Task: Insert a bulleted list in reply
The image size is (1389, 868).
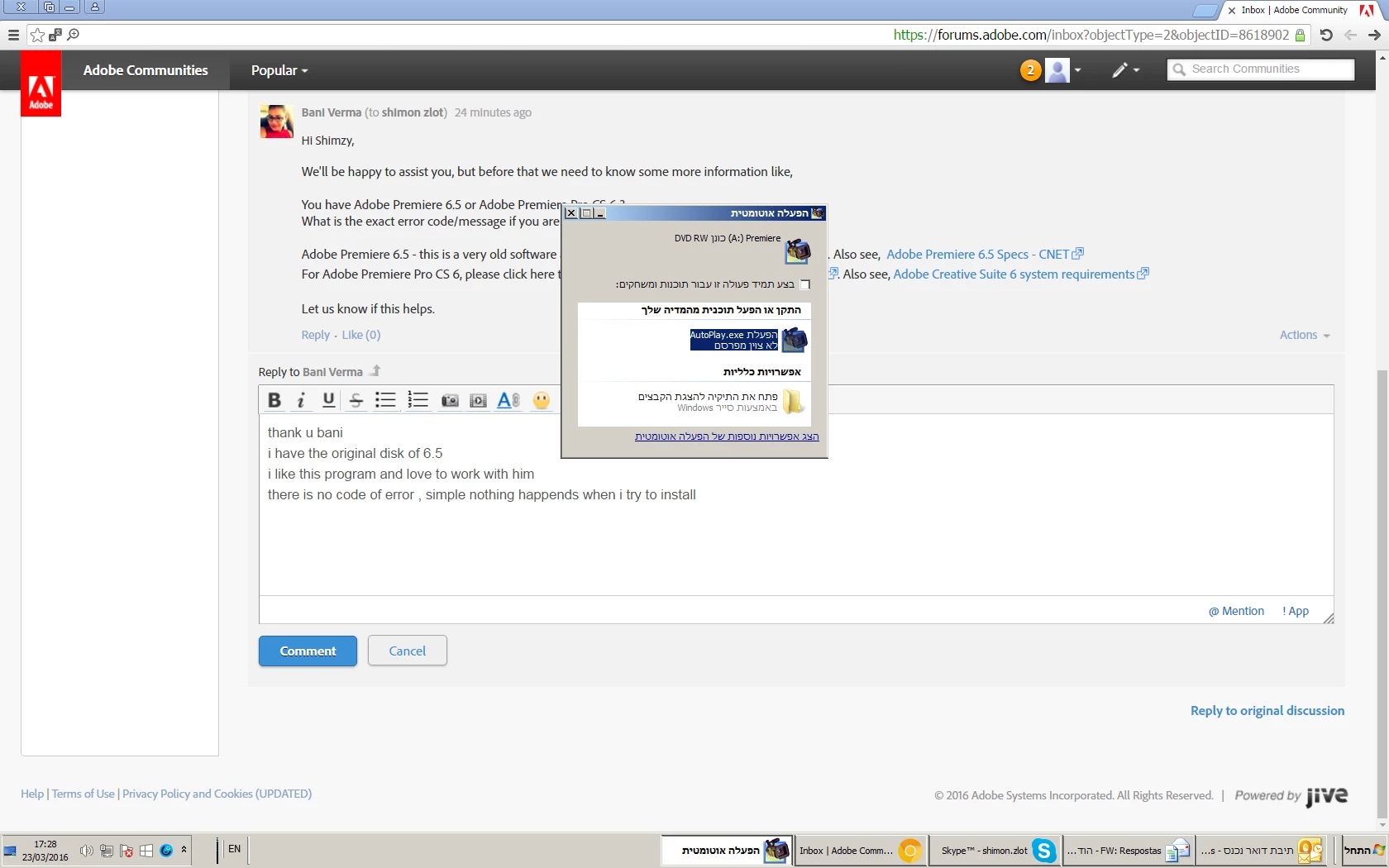Action: [x=385, y=400]
